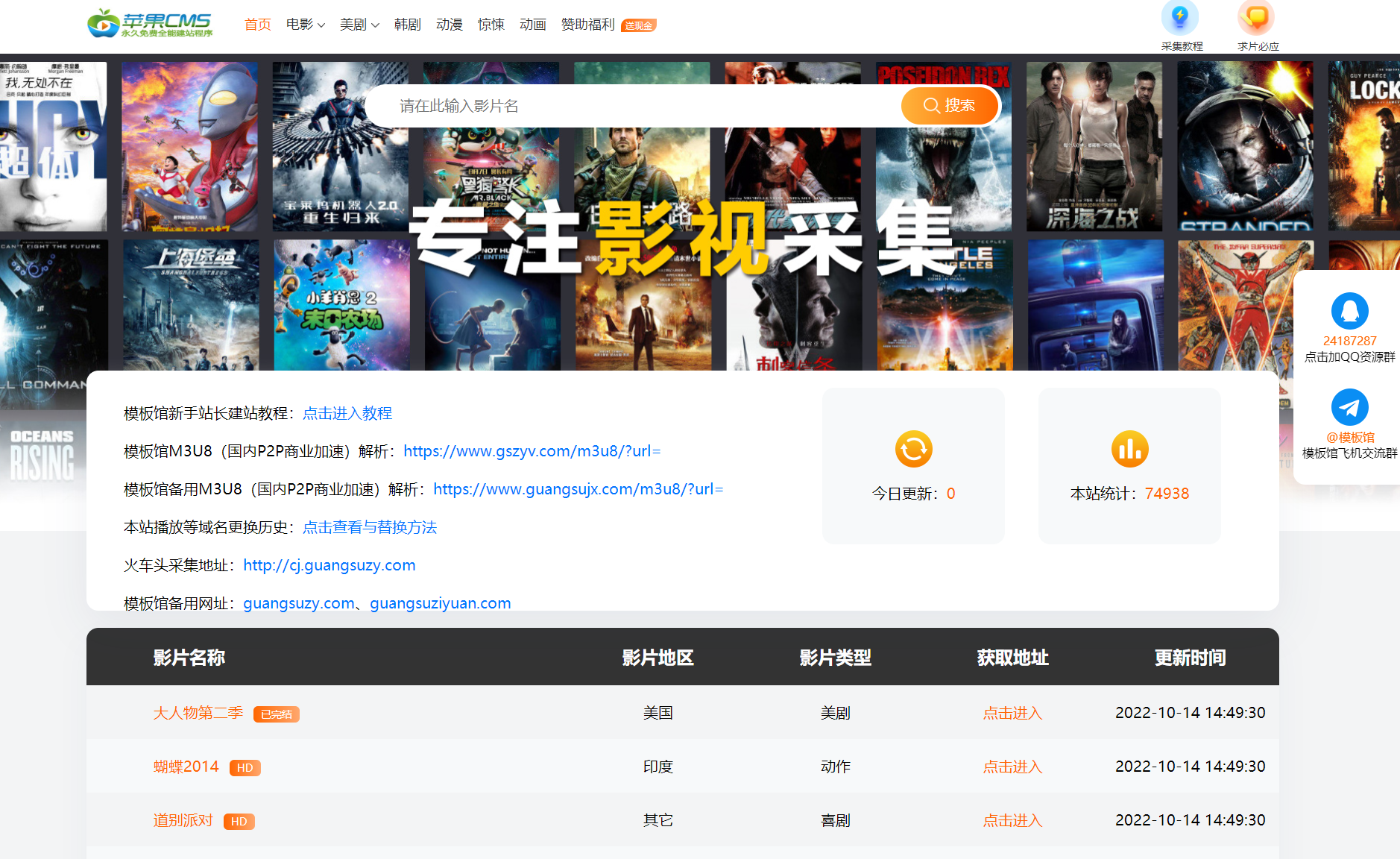Click the Ultraman movie poster thumbnail
This screenshot has width=1400, height=859.
189,146
